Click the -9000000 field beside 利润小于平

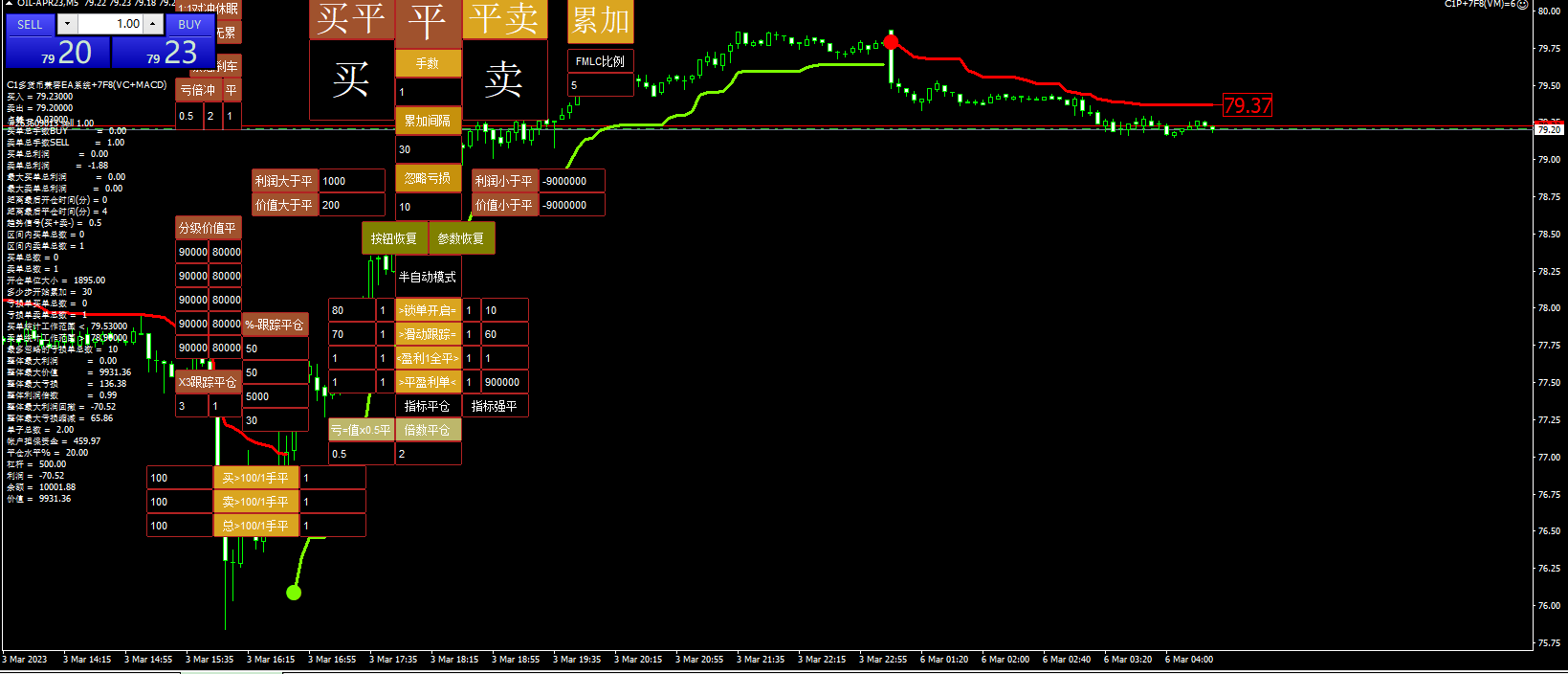pyautogui.click(x=571, y=181)
